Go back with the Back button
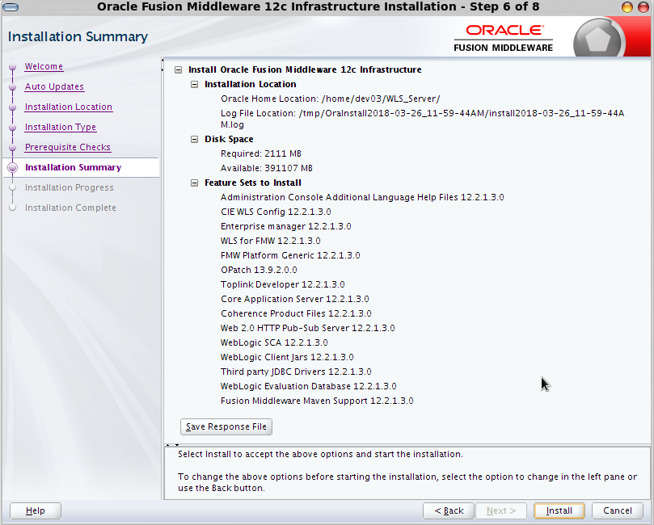Screen dimensions: 654x525 click(449, 511)
